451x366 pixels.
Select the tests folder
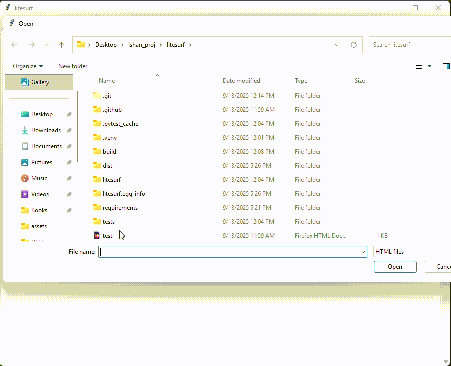[x=104, y=221]
